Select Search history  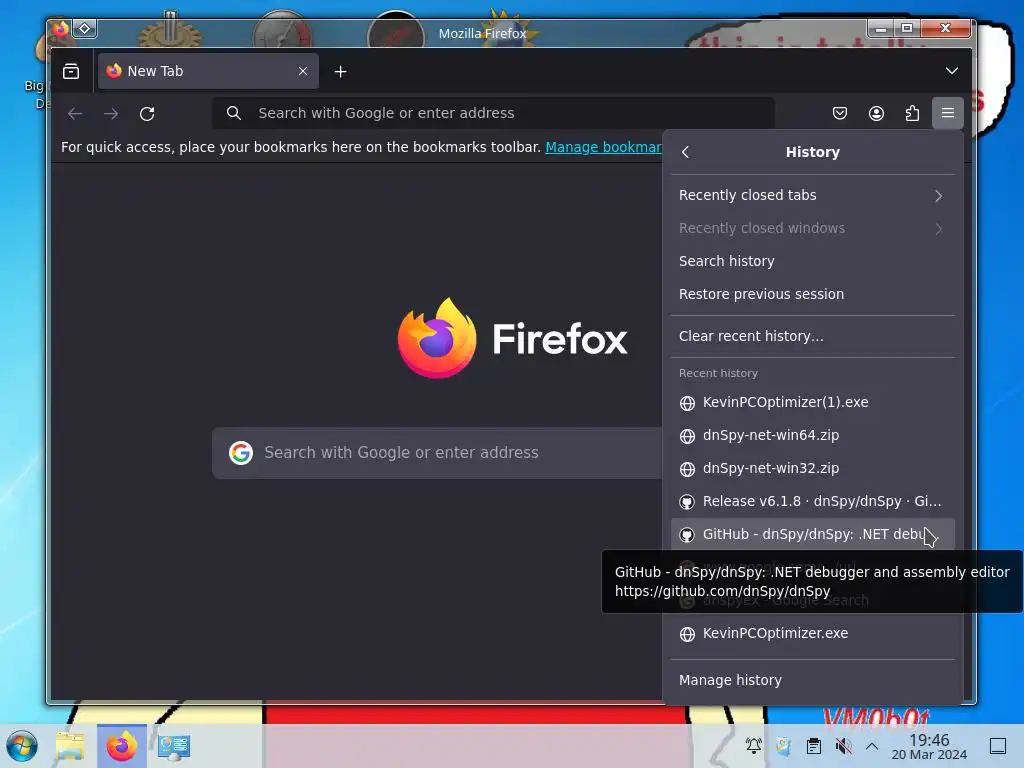coord(812,261)
